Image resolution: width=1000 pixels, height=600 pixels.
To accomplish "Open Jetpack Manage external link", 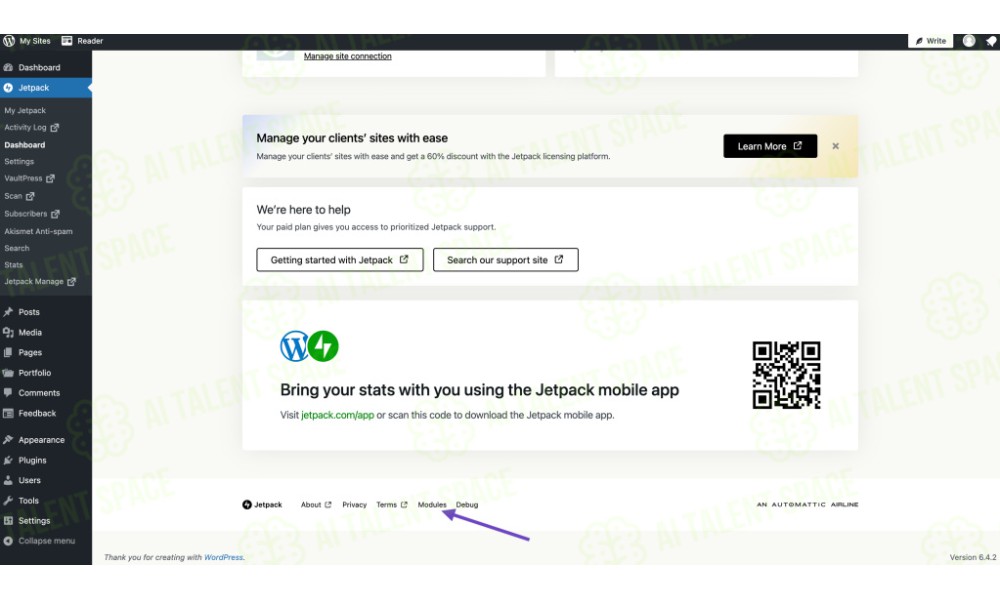I will 40,282.
